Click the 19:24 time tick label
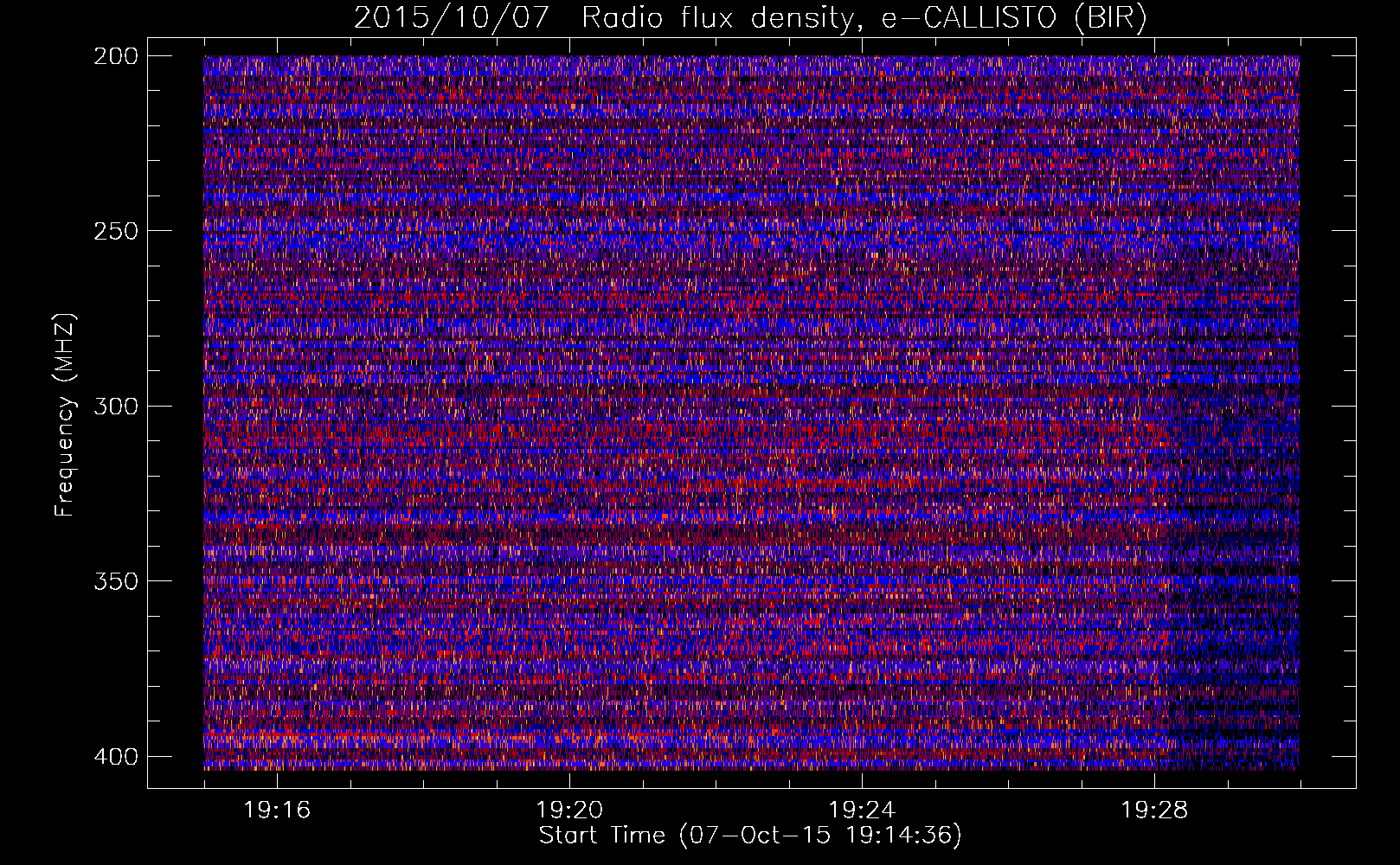 pos(862,811)
